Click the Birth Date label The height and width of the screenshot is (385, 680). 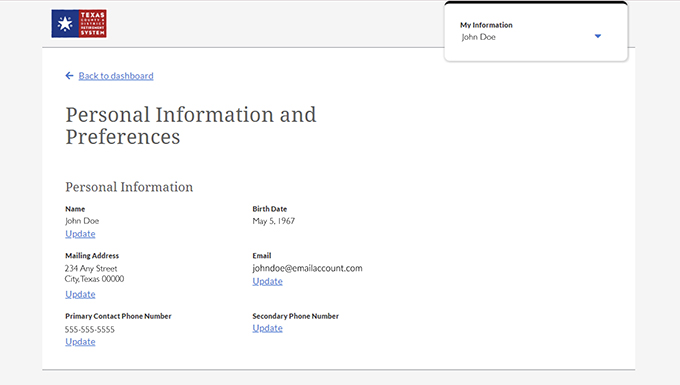pos(270,209)
